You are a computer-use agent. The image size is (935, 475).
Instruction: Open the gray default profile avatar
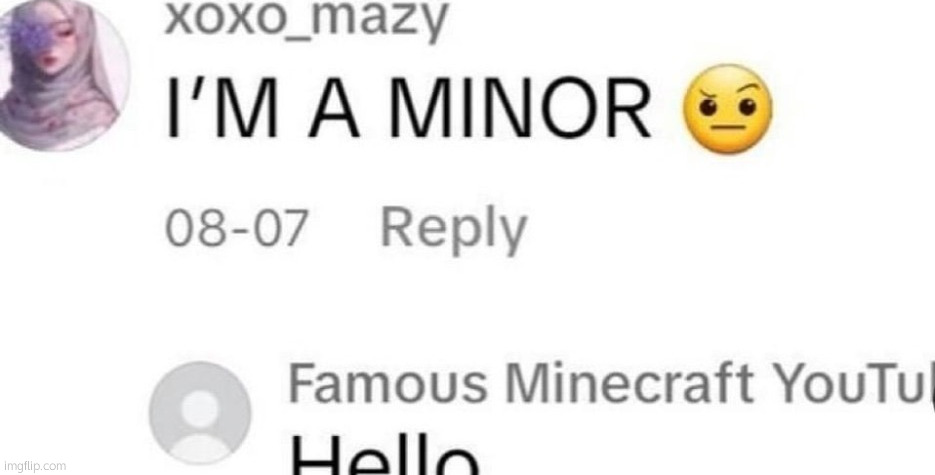point(200,414)
